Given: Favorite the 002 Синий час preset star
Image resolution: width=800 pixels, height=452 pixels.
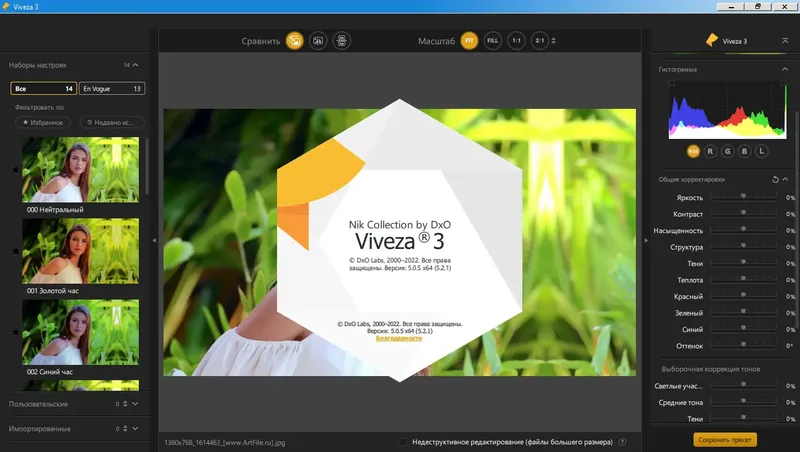Looking at the screenshot, I should coord(16,332).
